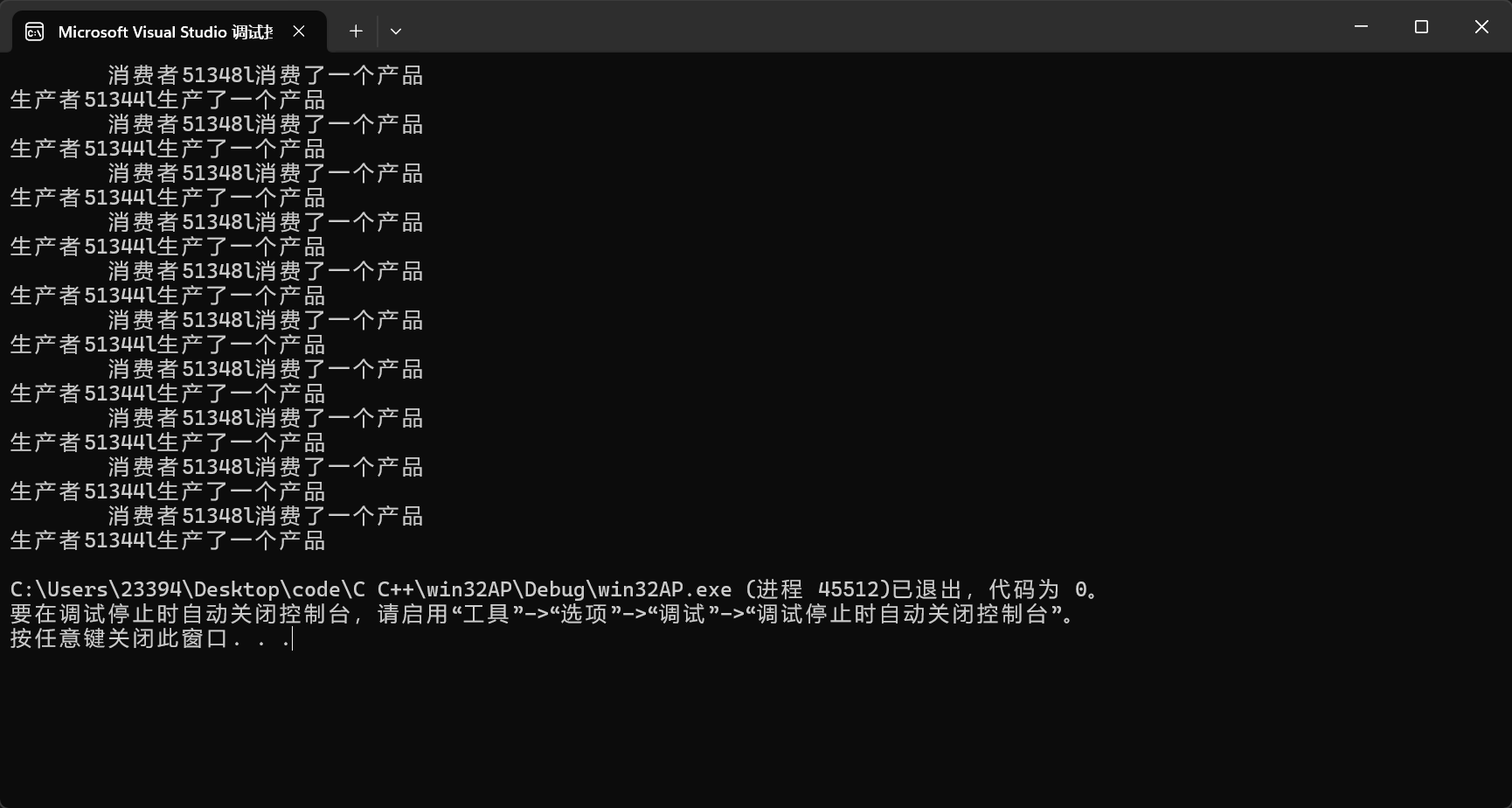Click the 按任意键关闭此窗口 prompt line
This screenshot has height=808, width=1512.
(144, 639)
